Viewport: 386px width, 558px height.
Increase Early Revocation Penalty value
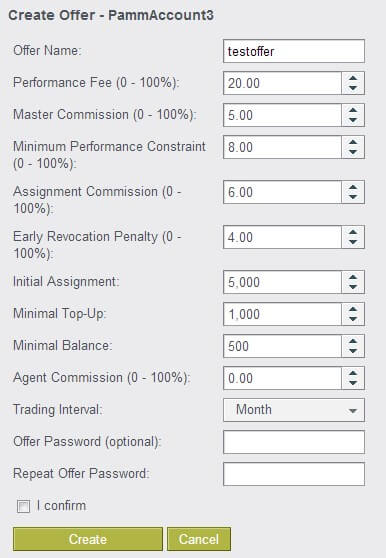[x=353, y=232]
